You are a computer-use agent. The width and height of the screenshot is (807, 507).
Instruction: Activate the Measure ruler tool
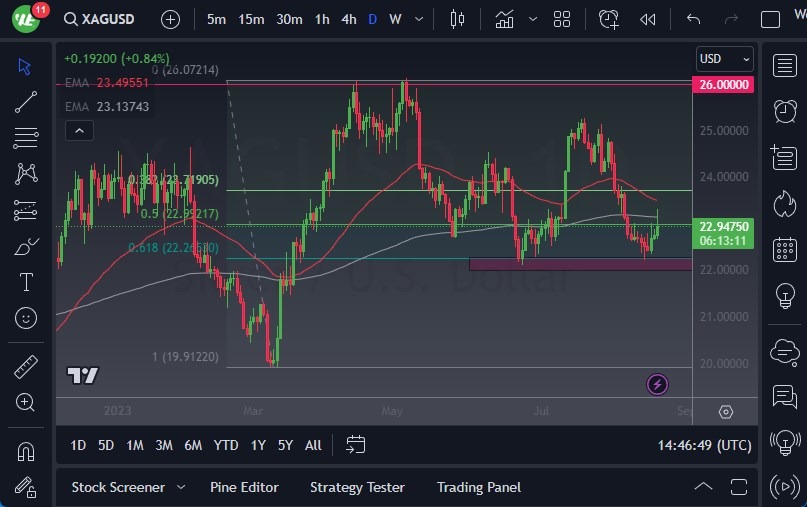[x=26, y=367]
